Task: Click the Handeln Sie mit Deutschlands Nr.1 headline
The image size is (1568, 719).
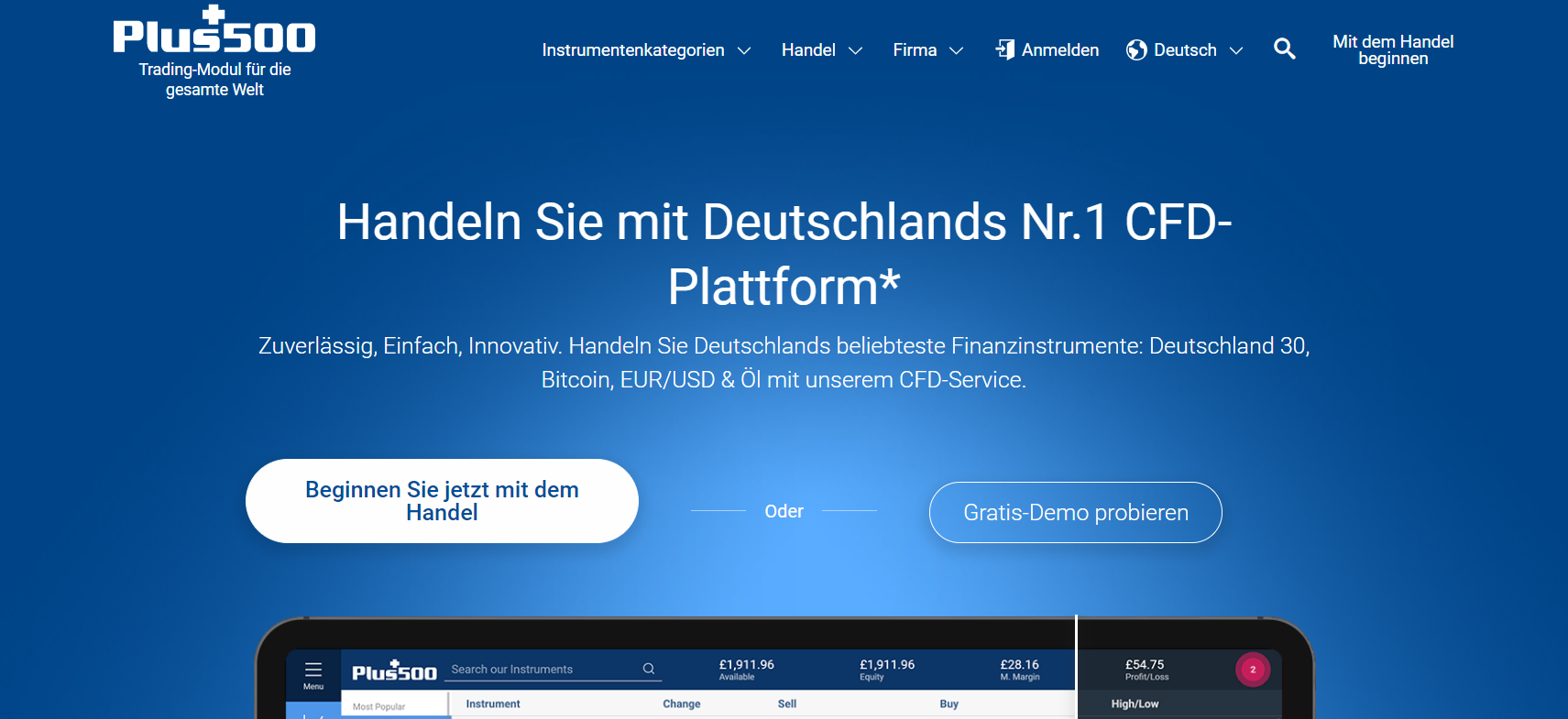Action: click(784, 254)
